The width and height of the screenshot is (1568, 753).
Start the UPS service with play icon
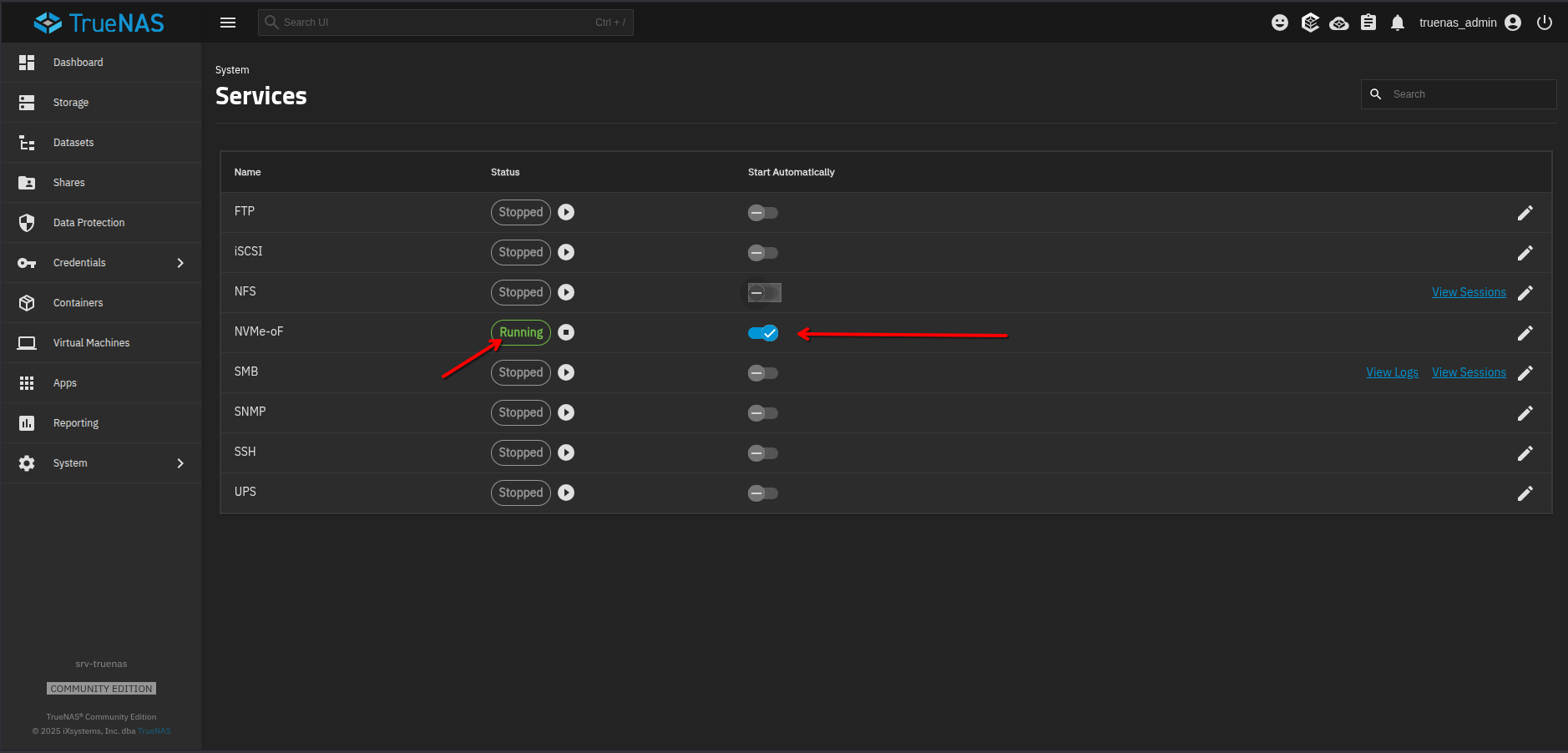pos(566,493)
